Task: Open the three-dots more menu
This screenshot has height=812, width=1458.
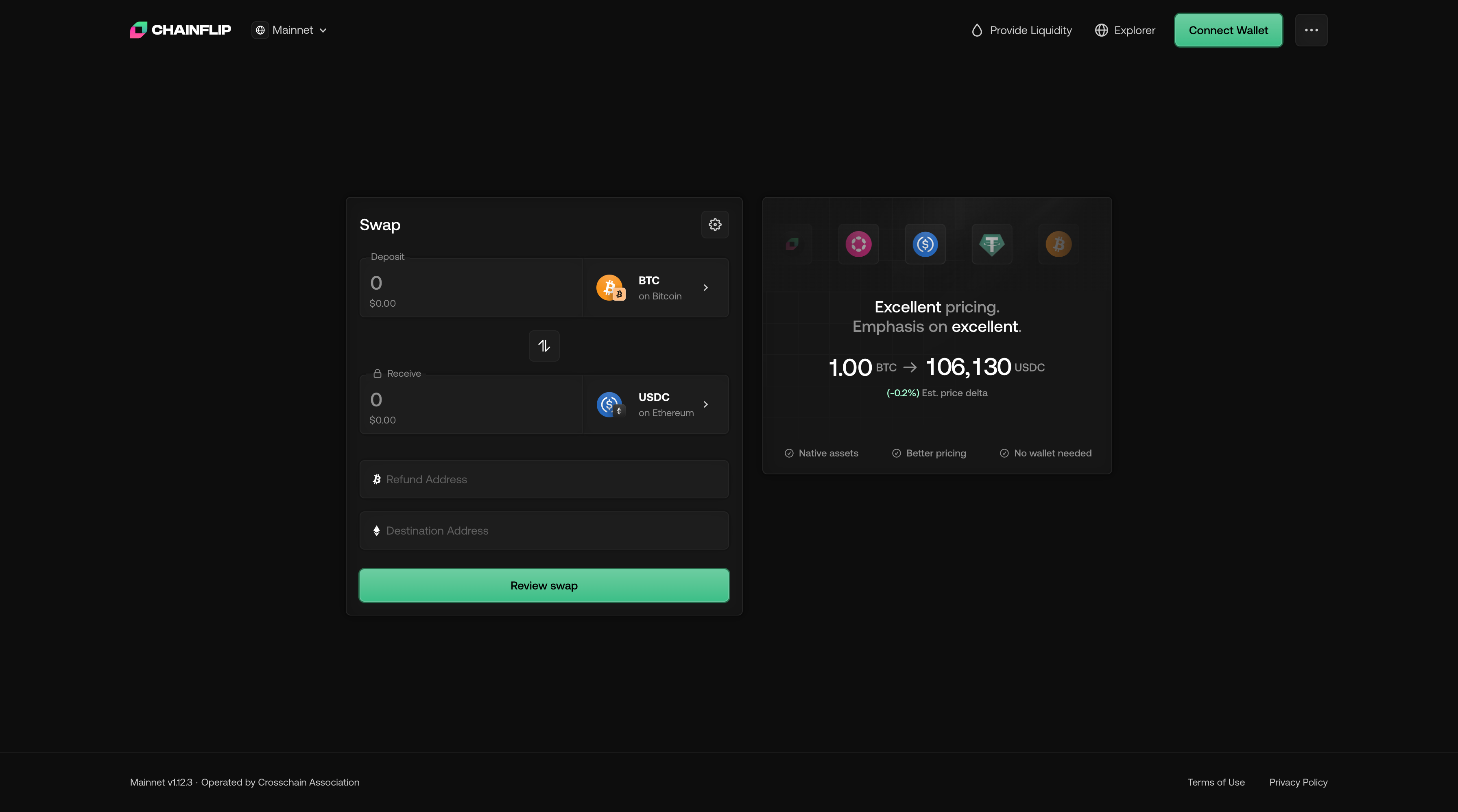Action: [1311, 30]
